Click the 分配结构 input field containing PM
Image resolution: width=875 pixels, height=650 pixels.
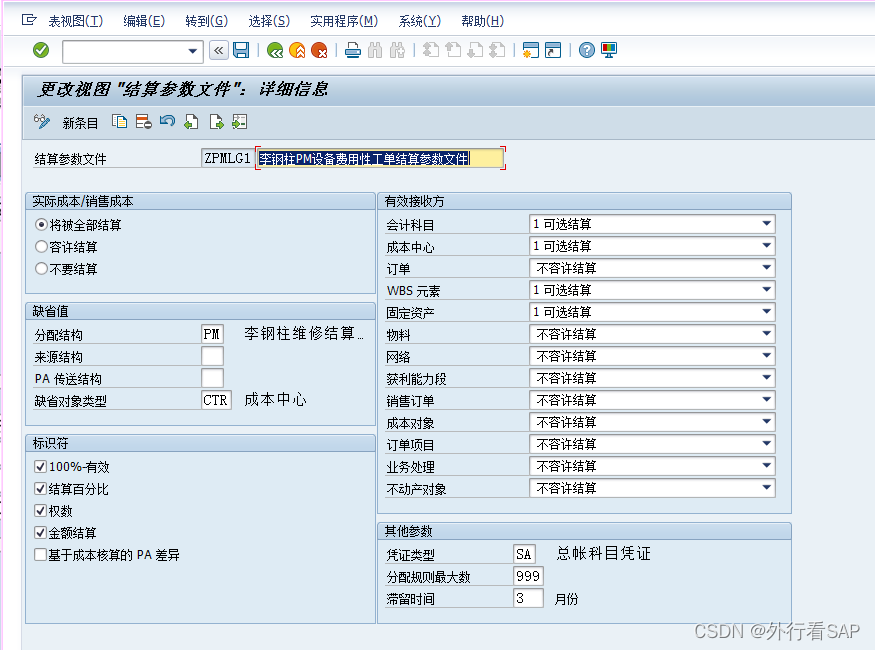(212, 334)
